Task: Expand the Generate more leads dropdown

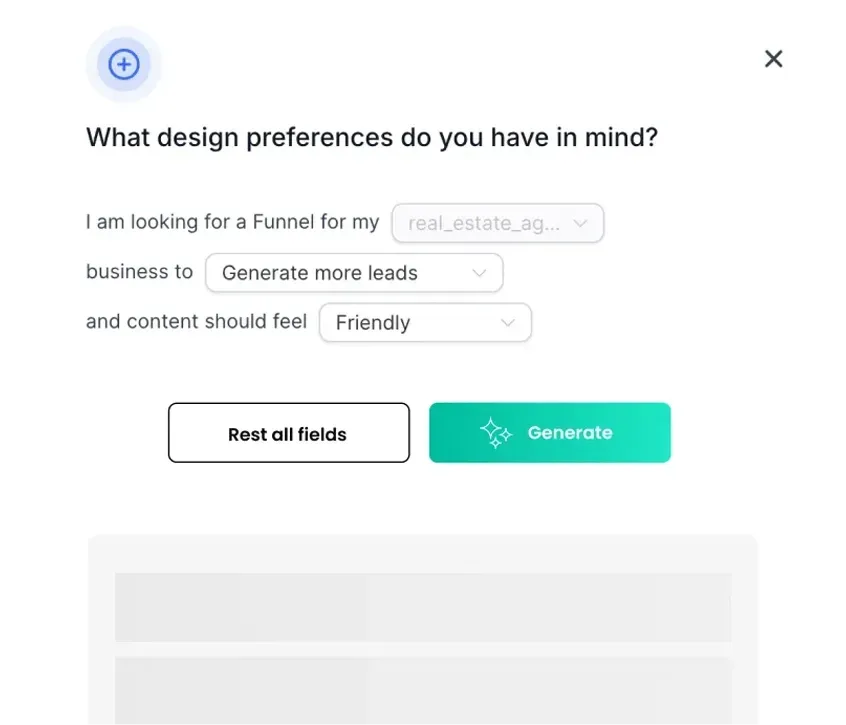Action: 353,273
